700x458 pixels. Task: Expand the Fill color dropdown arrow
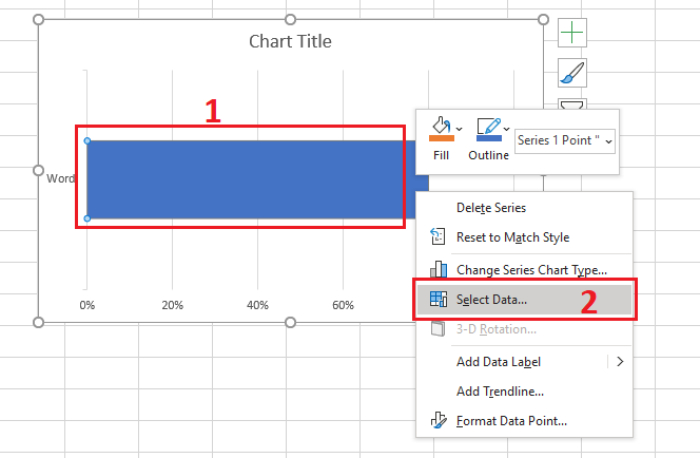(459, 129)
